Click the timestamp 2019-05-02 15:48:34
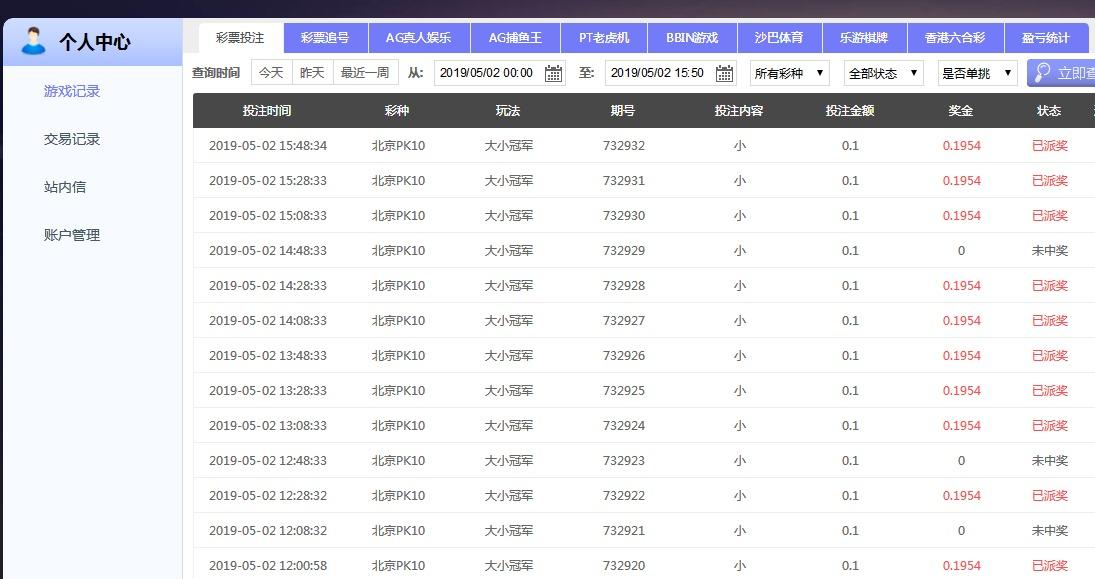 (267, 145)
